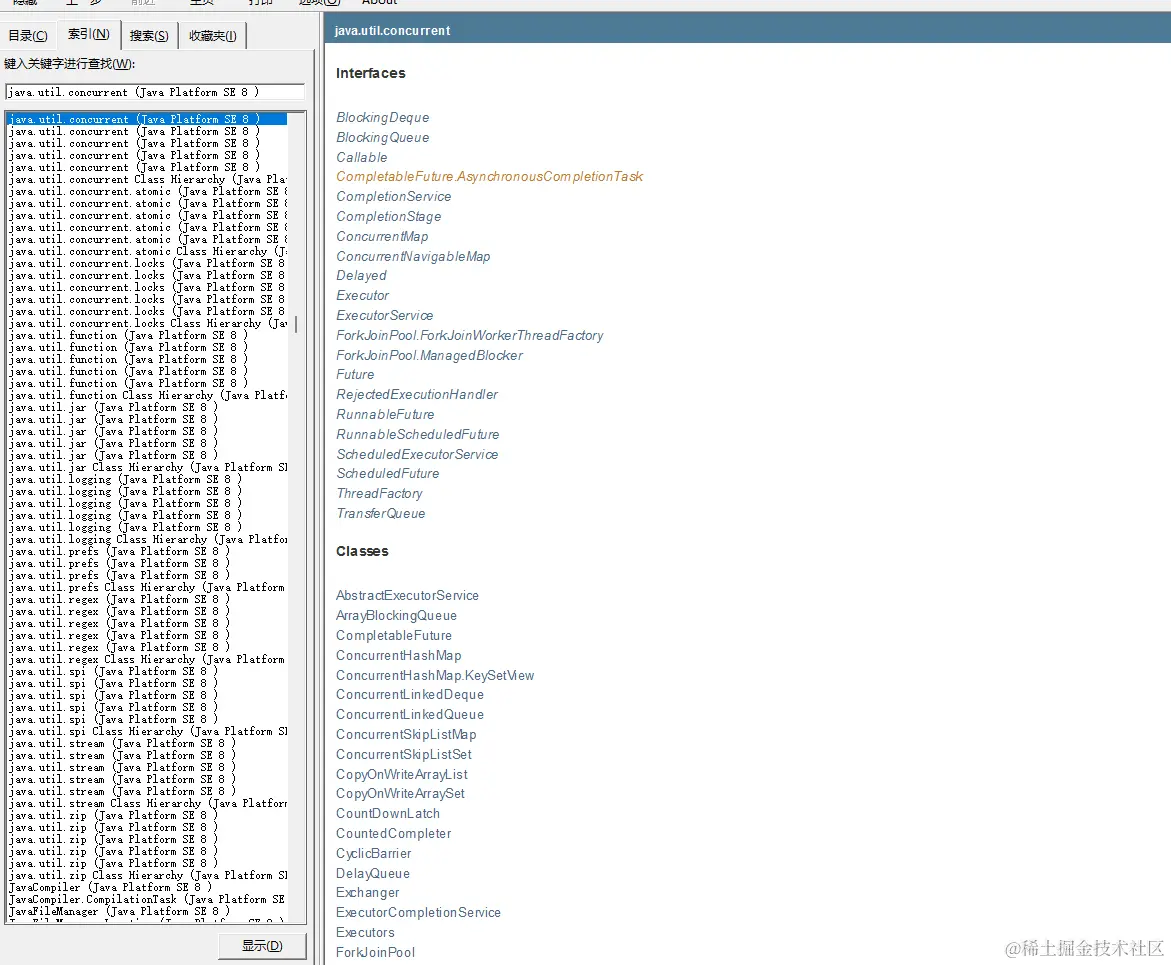This screenshot has width=1171, height=965.
Task: Open the ScheduledExecutorService link
Action: coord(417,455)
